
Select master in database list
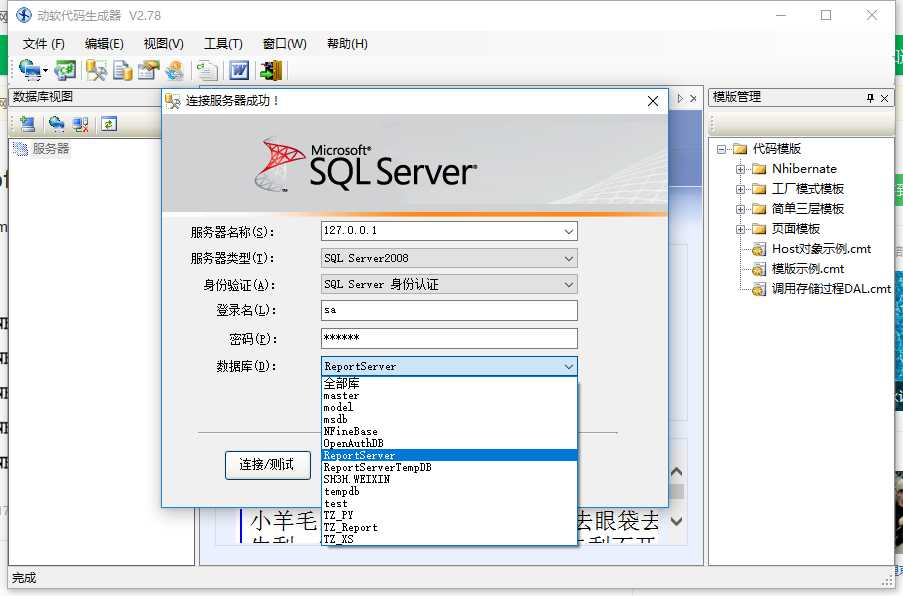(x=449, y=396)
